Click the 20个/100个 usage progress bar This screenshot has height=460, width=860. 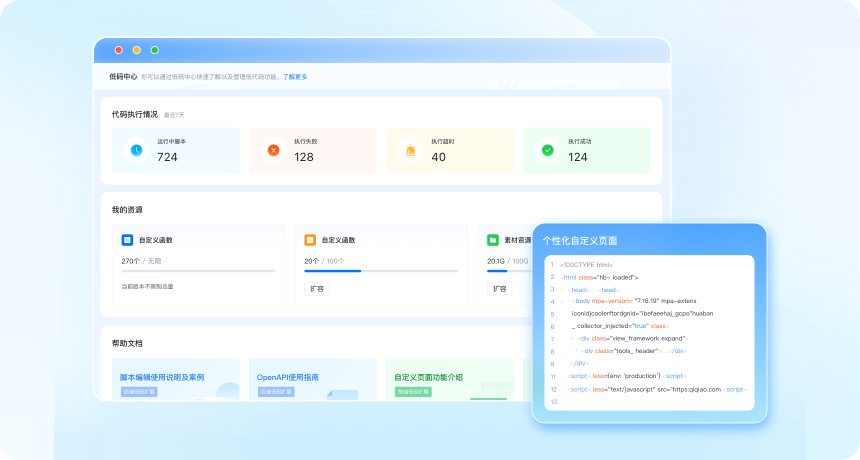click(x=381, y=271)
